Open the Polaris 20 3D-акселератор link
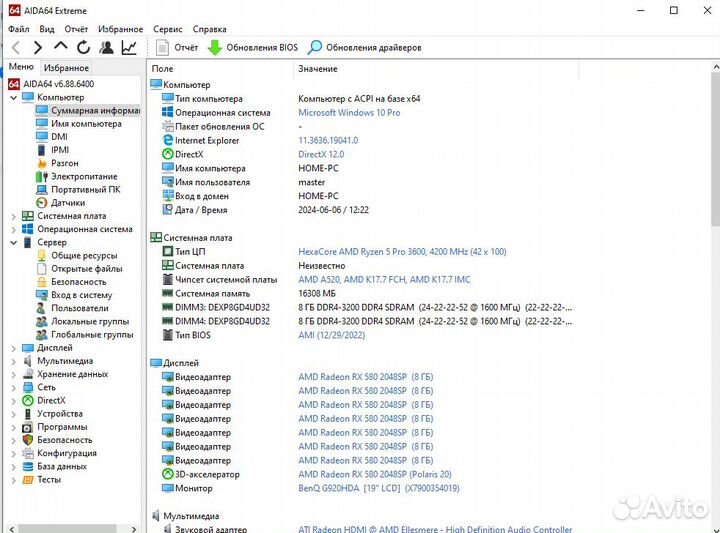Viewport: 720px width, 533px height. 375,474
